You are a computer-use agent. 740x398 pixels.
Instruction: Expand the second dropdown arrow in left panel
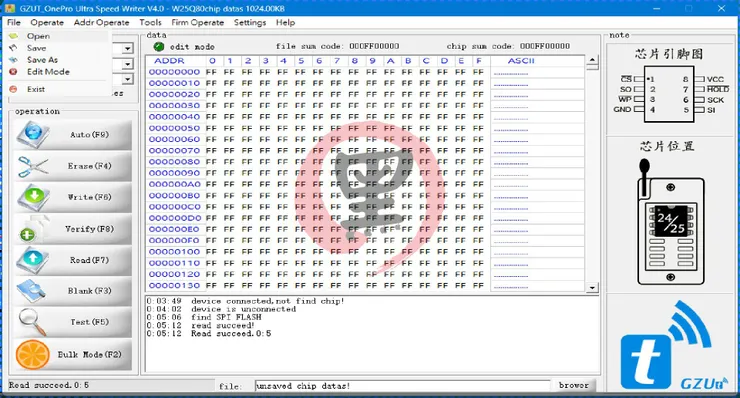click(x=127, y=64)
